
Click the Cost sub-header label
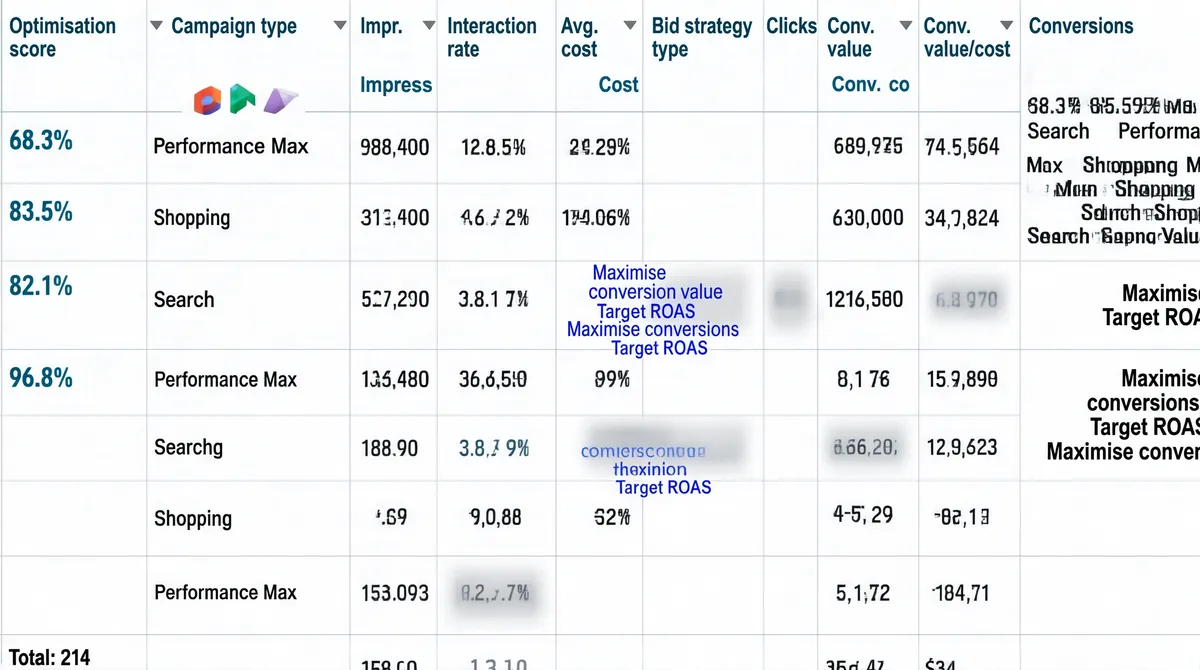618,85
